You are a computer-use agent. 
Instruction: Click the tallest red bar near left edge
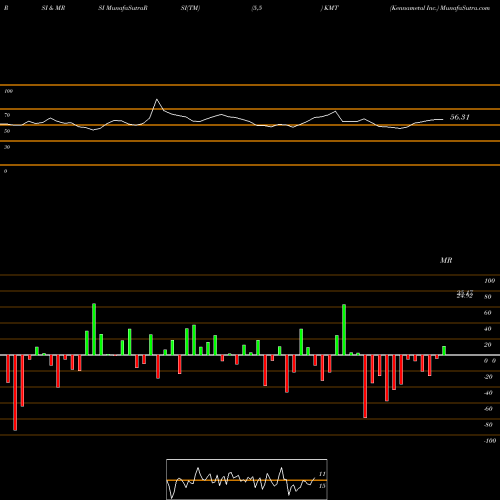point(15,393)
